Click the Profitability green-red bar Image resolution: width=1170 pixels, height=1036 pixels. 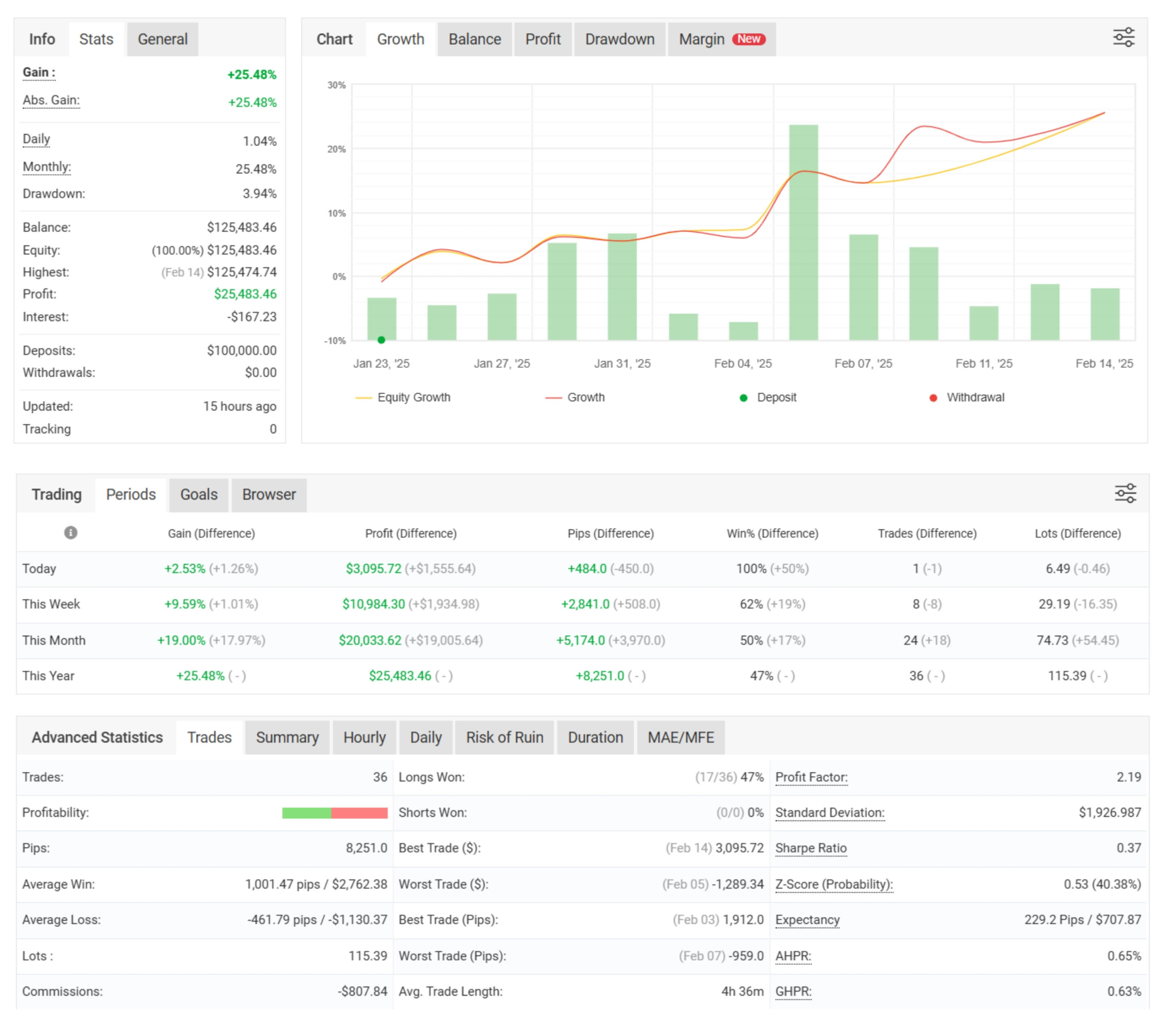pos(334,812)
